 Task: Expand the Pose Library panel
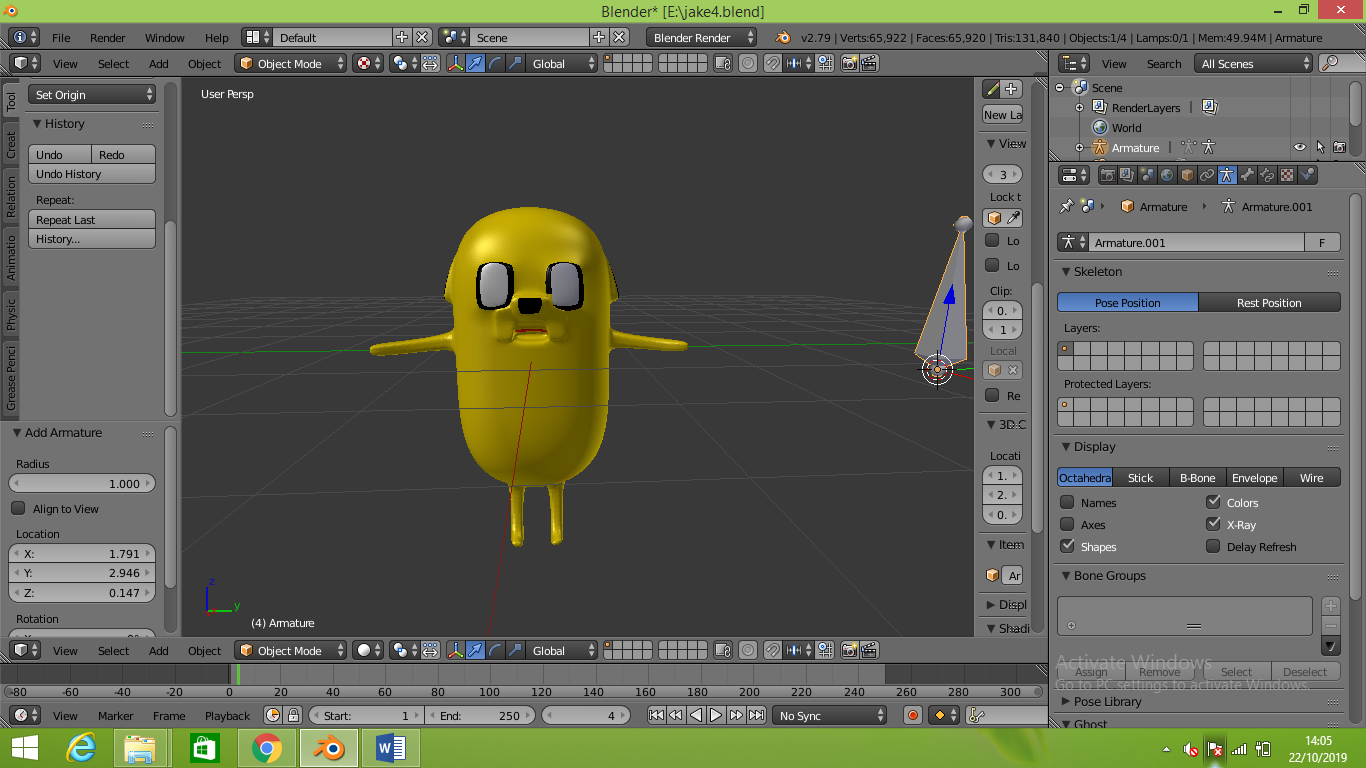[x=1065, y=702]
